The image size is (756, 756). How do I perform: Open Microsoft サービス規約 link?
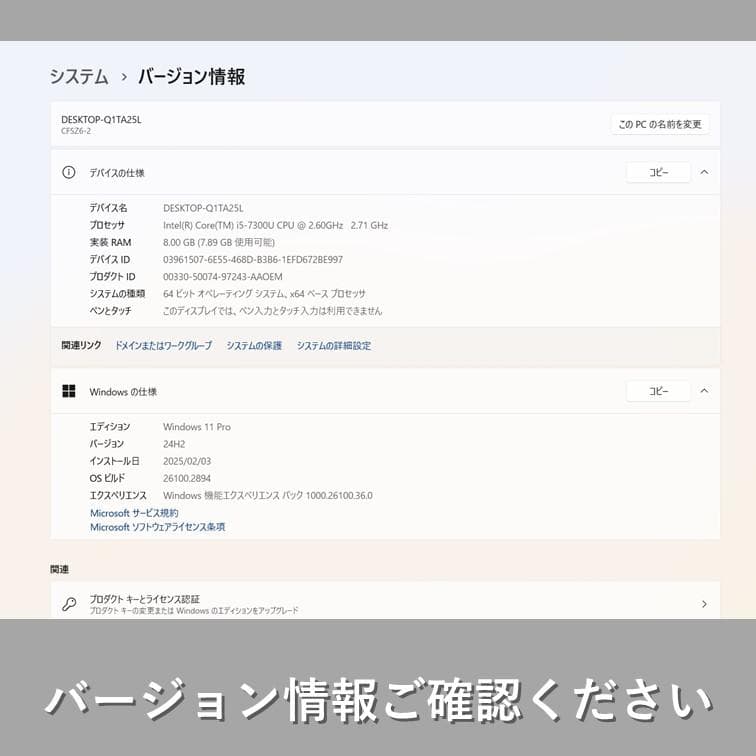pyautogui.click(x=134, y=513)
